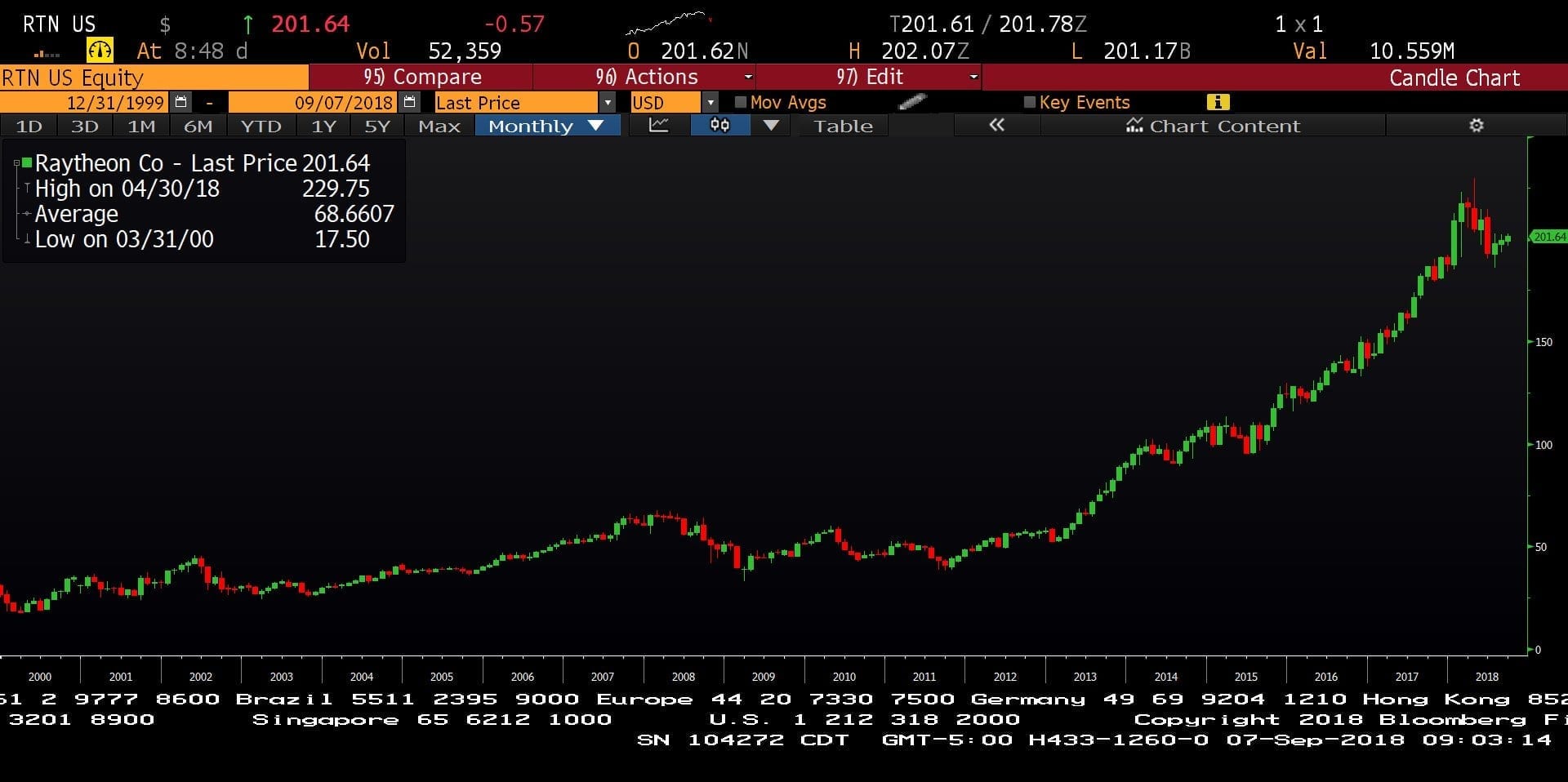This screenshot has height=782, width=1568.
Task: Select the line chart type icon
Action: point(658,126)
